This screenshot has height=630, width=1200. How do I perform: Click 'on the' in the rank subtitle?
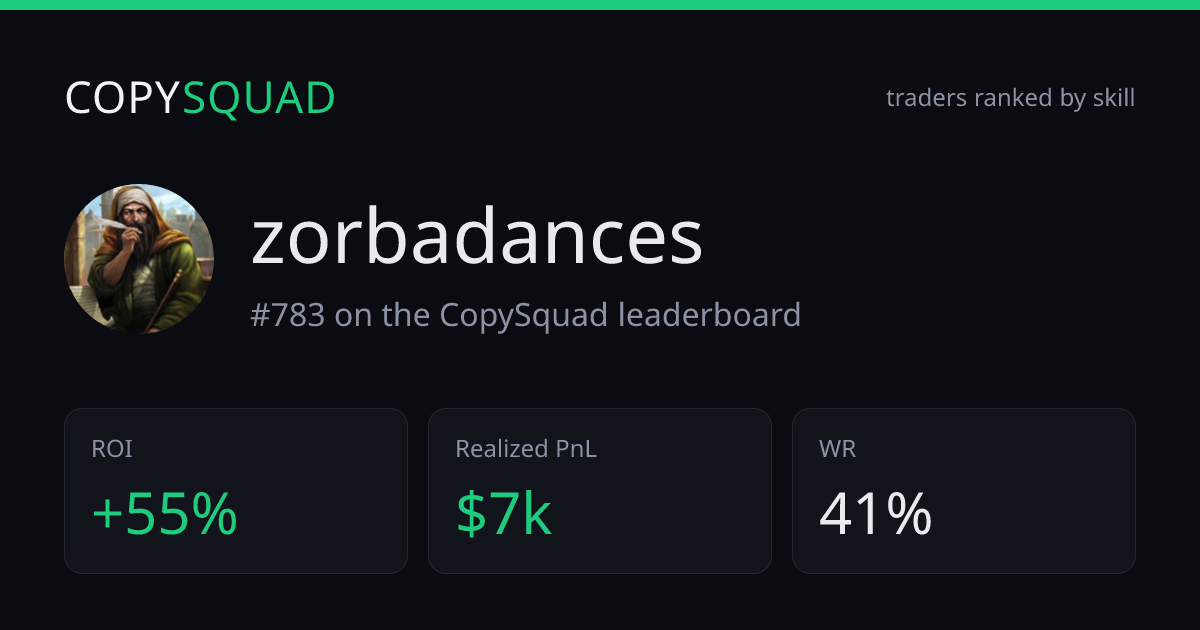pos(382,315)
